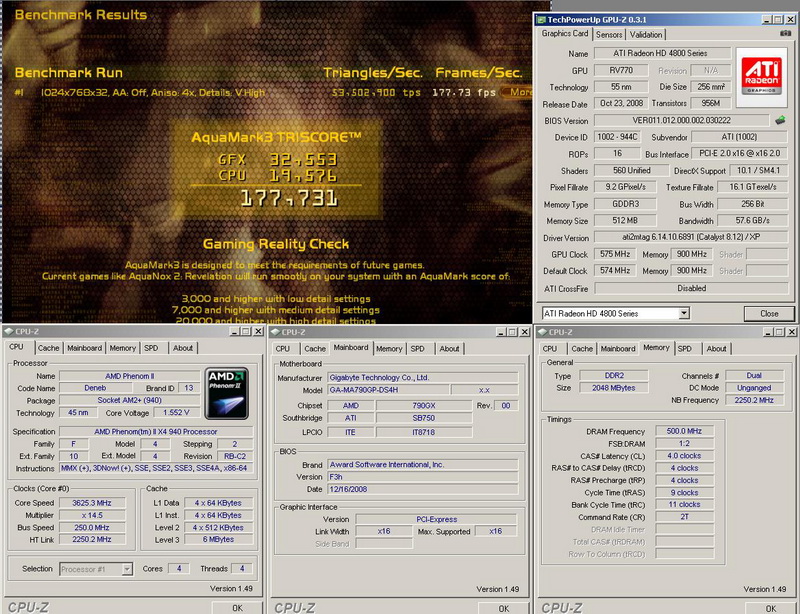This screenshot has width=800, height=614.
Task: Click the Core Speed 3625.3 MHz value
Action: coord(92,503)
